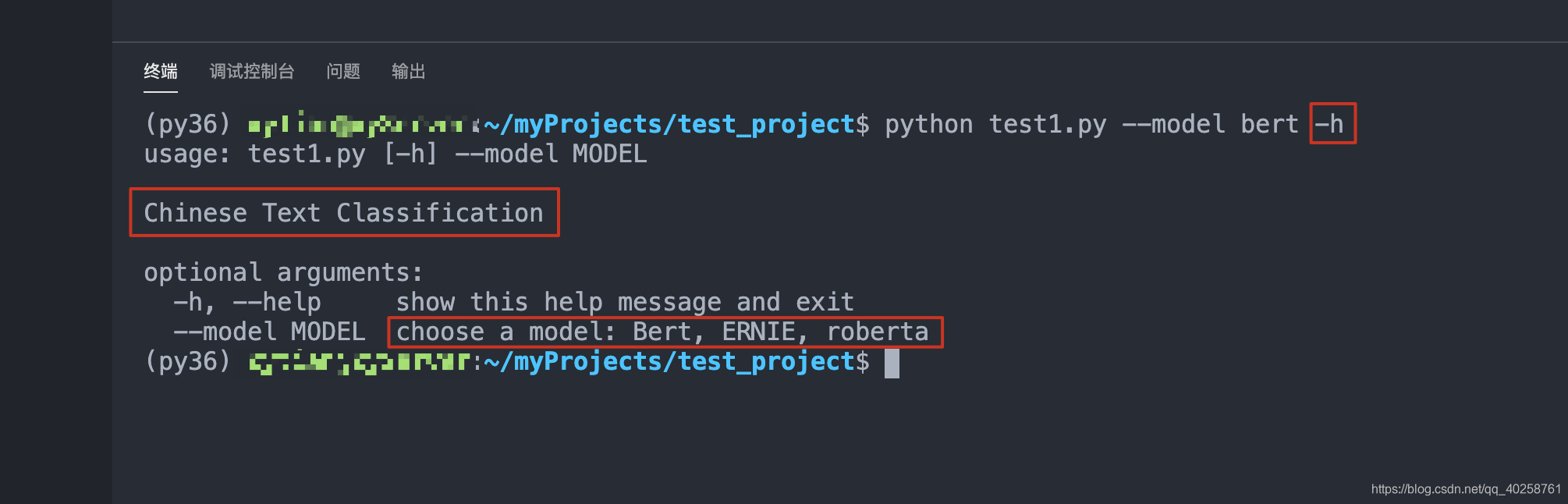Switch to the 输出 tab
Screen dimensions: 1568x504
[409, 71]
